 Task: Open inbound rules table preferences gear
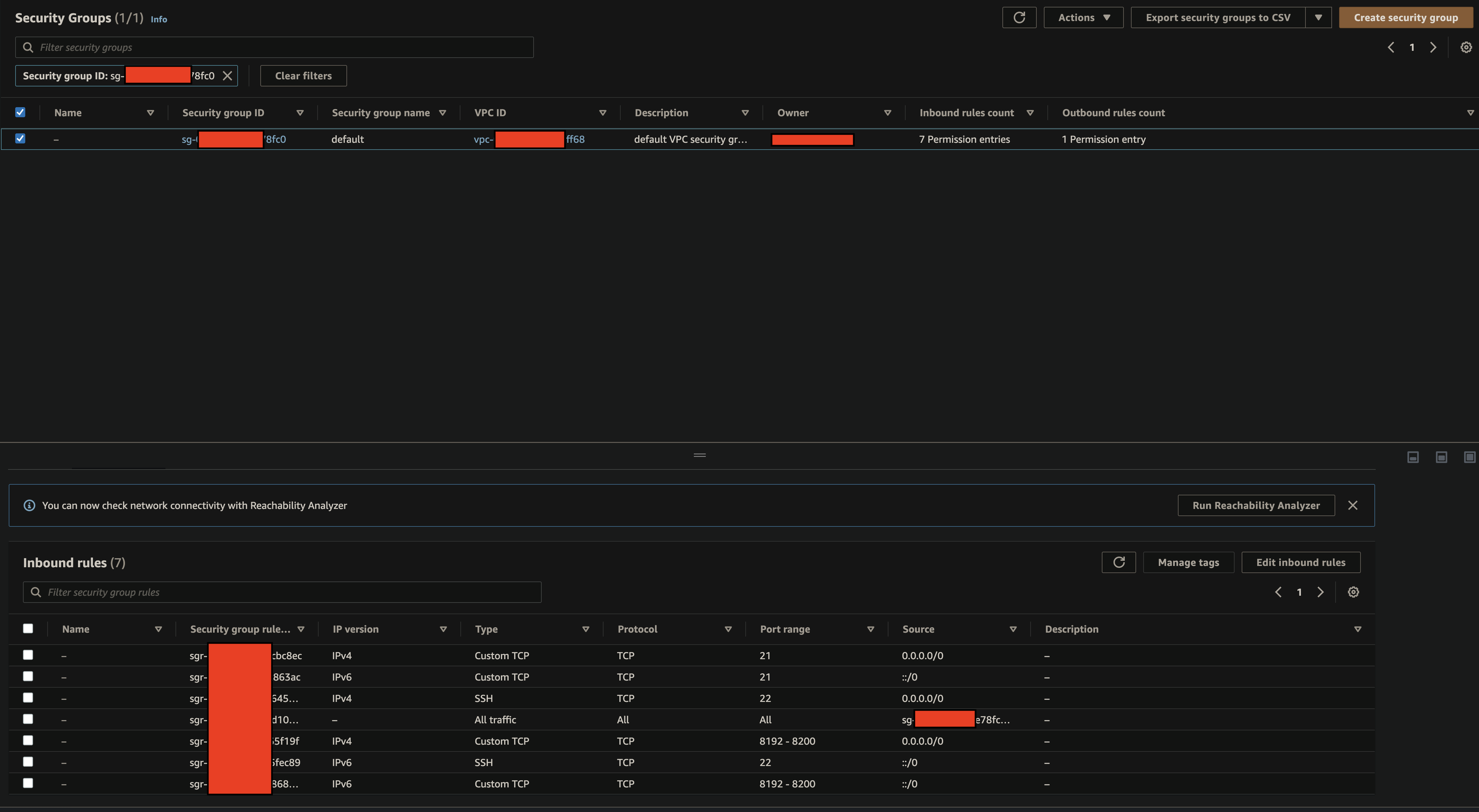pyautogui.click(x=1353, y=592)
